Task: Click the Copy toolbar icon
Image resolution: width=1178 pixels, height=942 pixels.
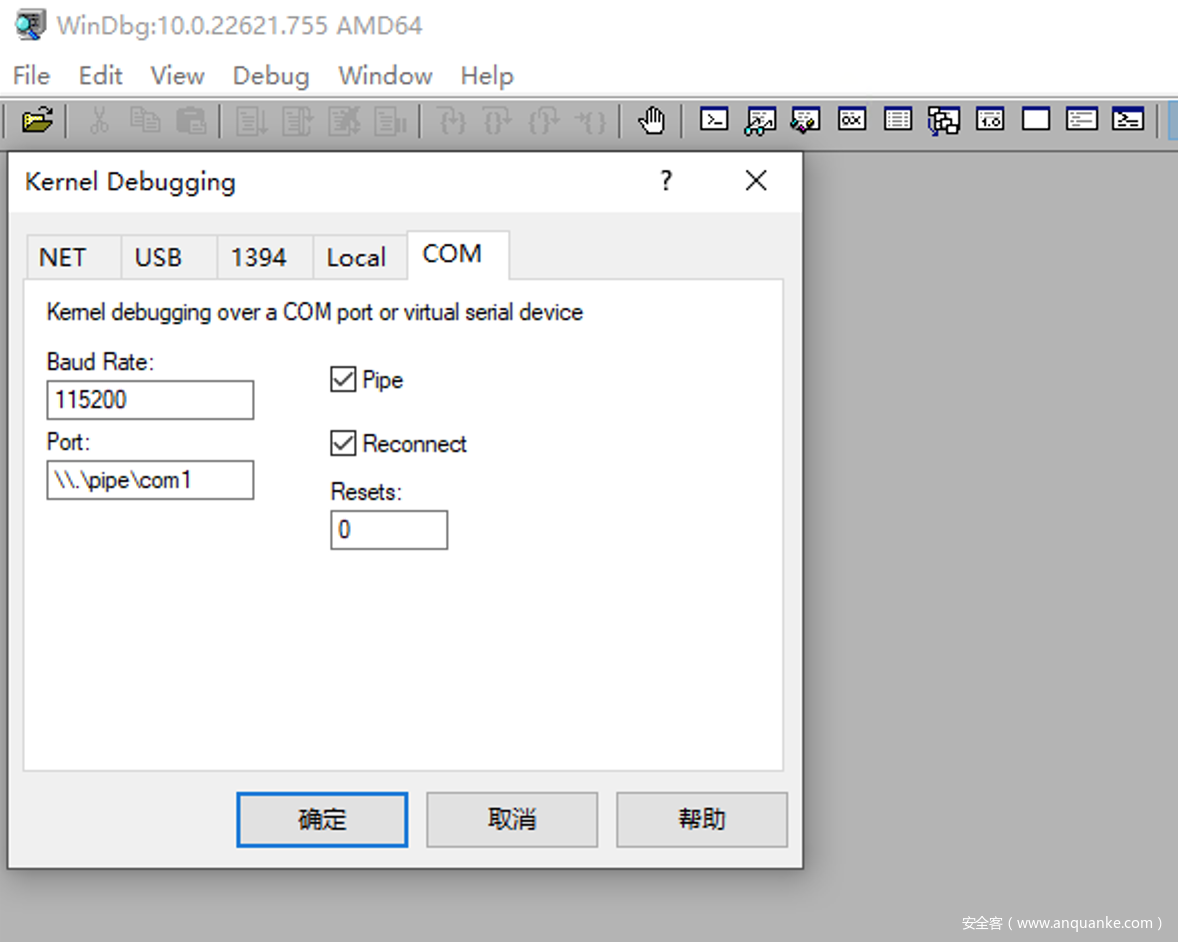Action: (145, 120)
